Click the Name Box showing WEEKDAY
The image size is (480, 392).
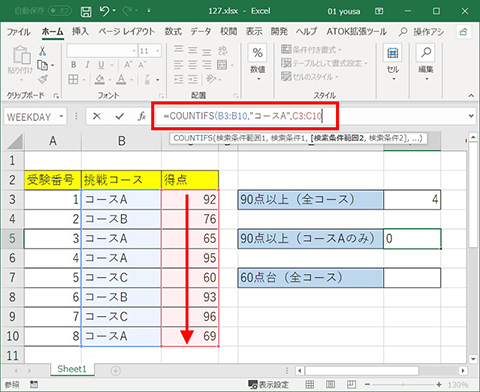(x=29, y=117)
